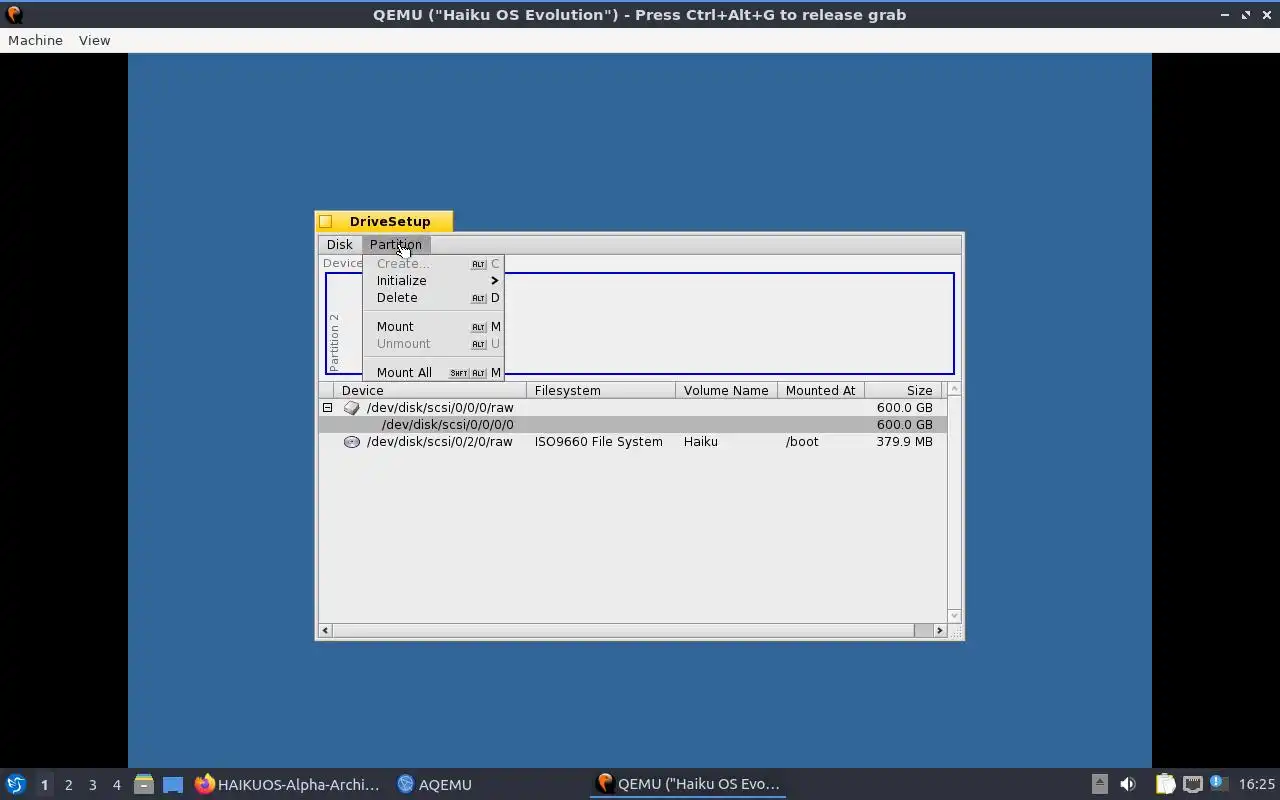Click the QEMU Haiku OS Evo taskbar entry
The width and height of the screenshot is (1280, 800).
click(687, 784)
